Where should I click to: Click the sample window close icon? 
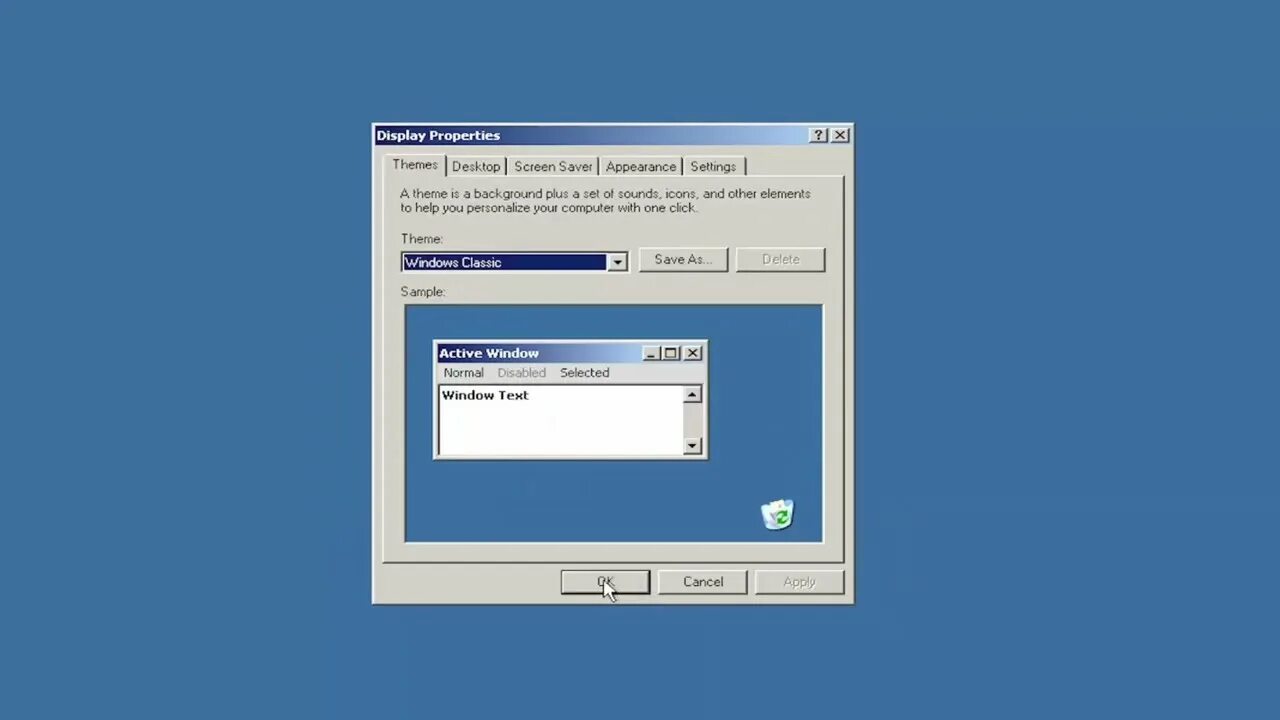coord(692,353)
